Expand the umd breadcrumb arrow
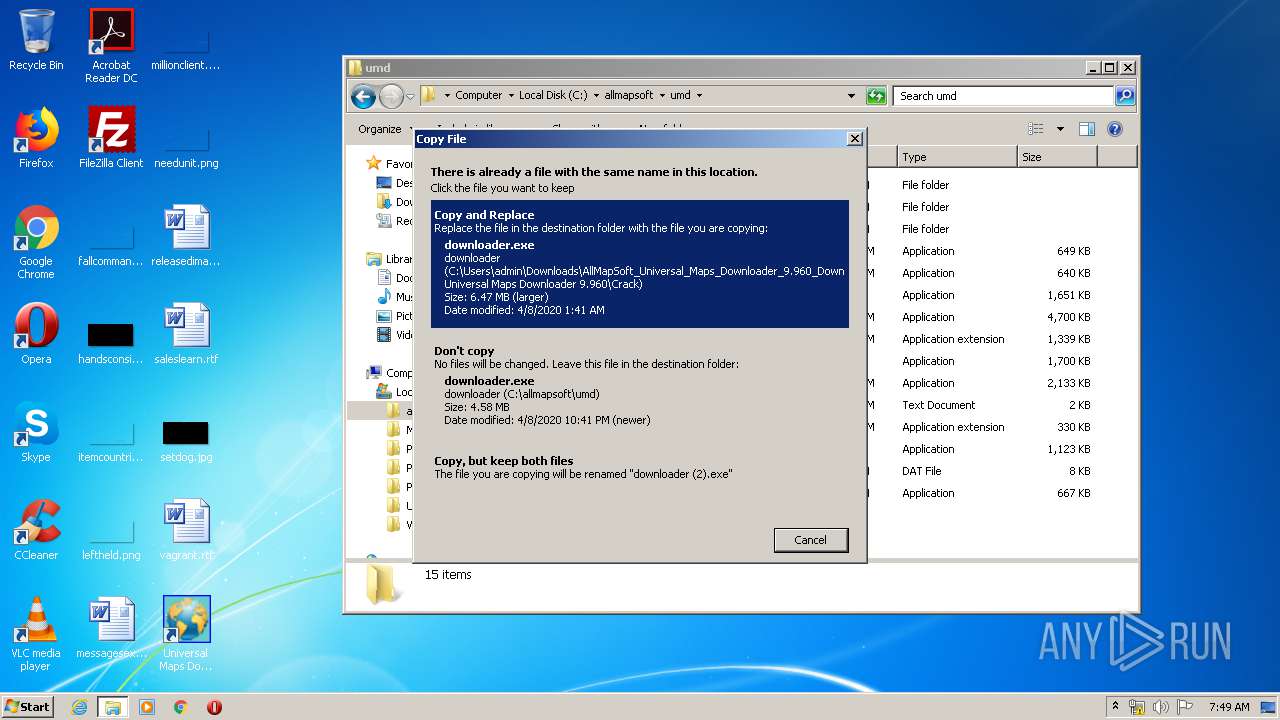This screenshot has width=1280, height=720. [x=699, y=96]
